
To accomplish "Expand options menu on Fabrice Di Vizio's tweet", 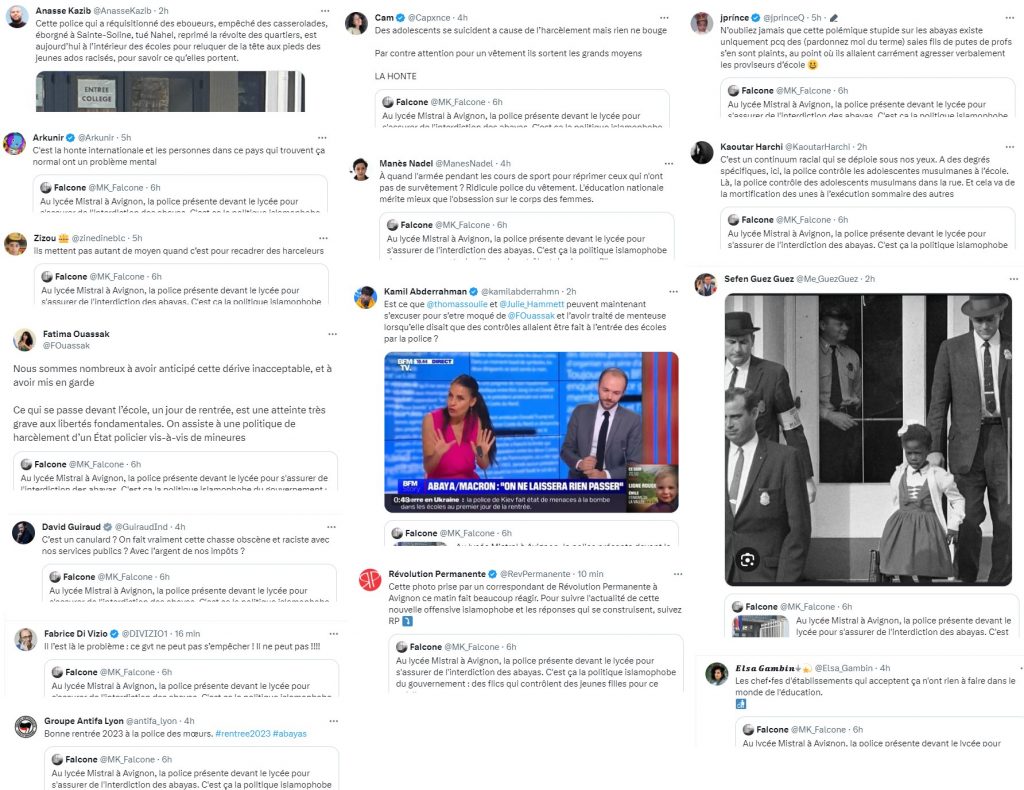I will pyautogui.click(x=334, y=634).
